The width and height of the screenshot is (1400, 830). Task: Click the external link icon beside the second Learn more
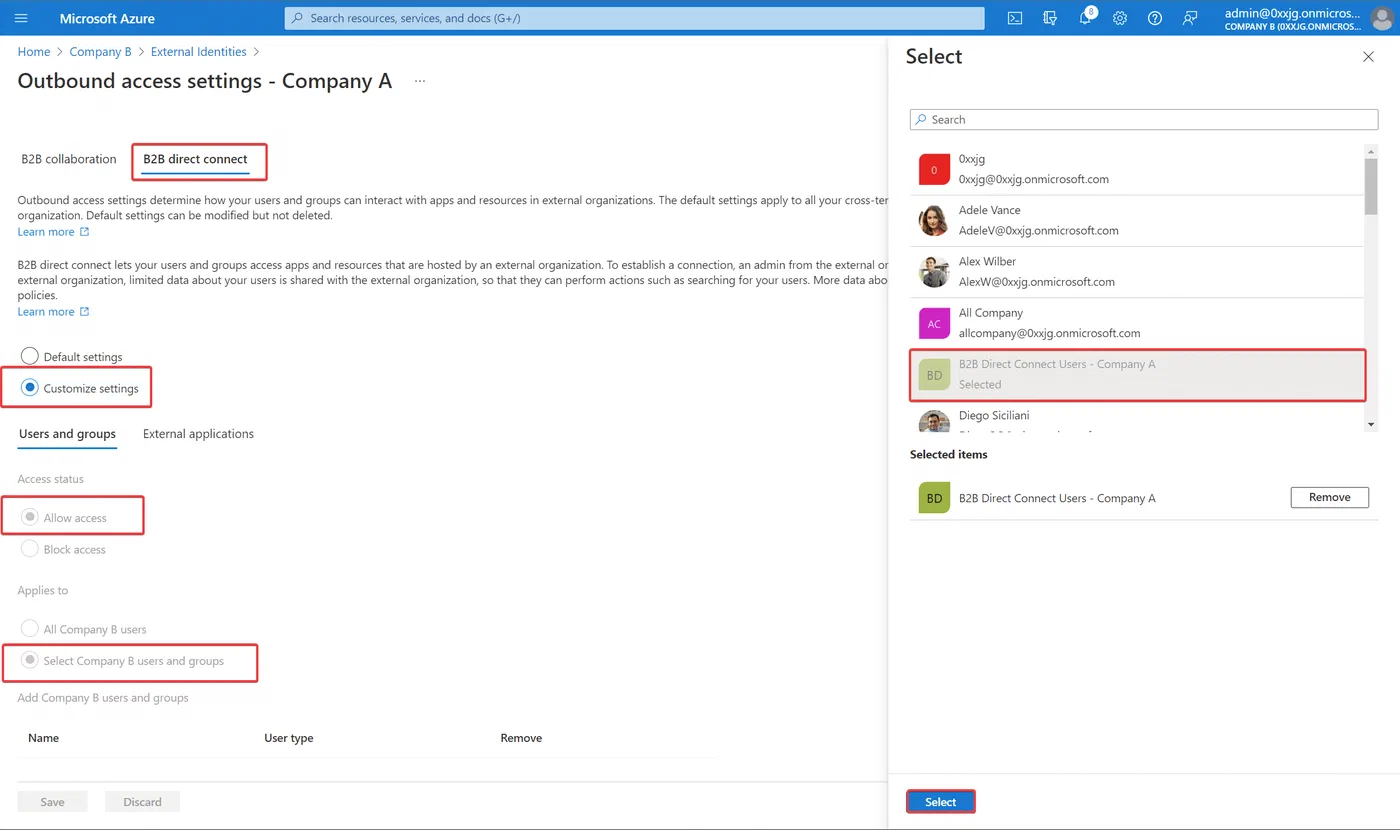click(84, 312)
